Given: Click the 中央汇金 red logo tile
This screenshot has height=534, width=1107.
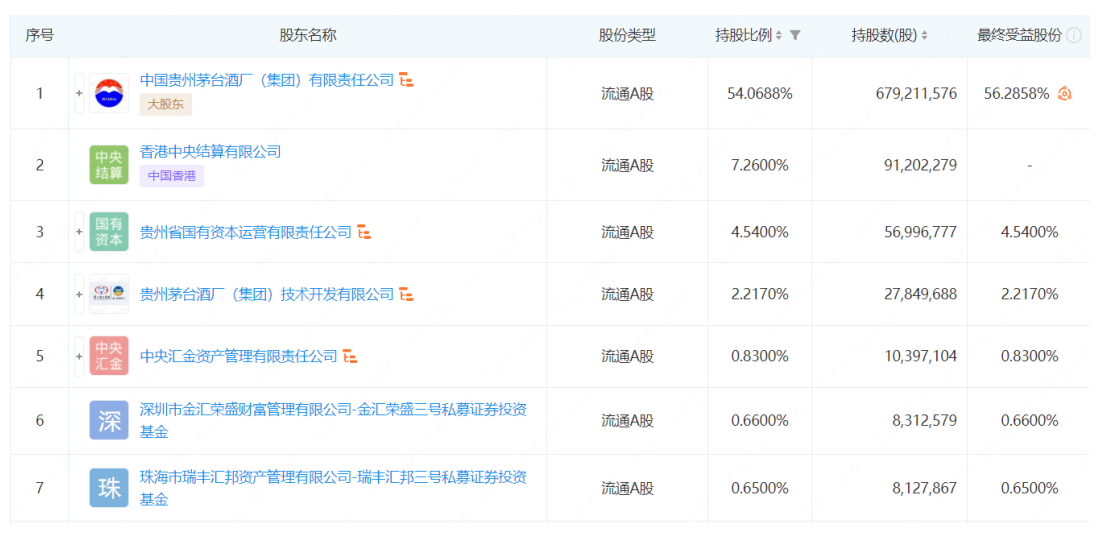Looking at the screenshot, I should point(109,356).
